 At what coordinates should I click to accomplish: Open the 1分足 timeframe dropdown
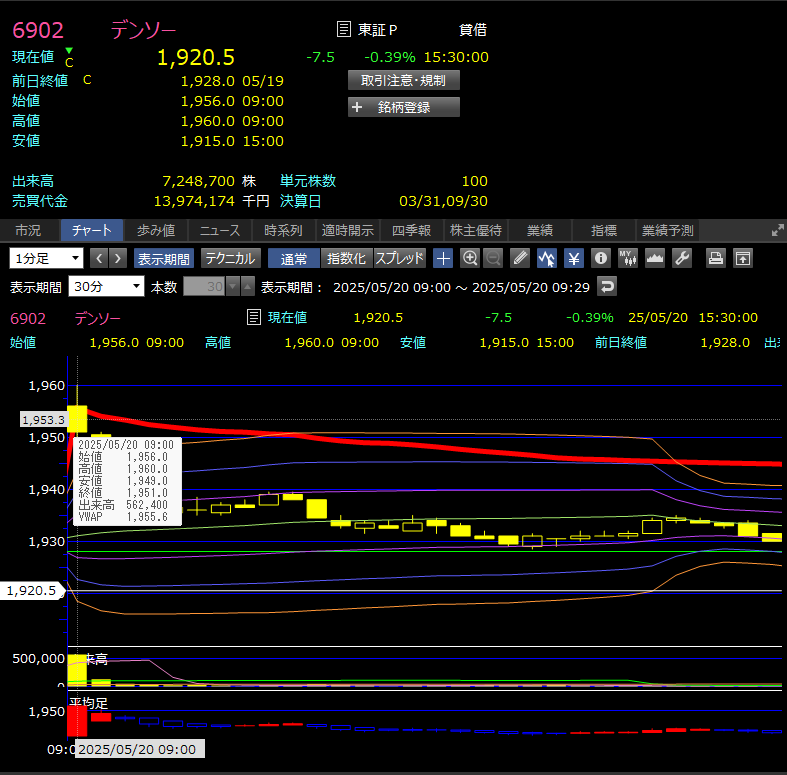click(x=46, y=259)
